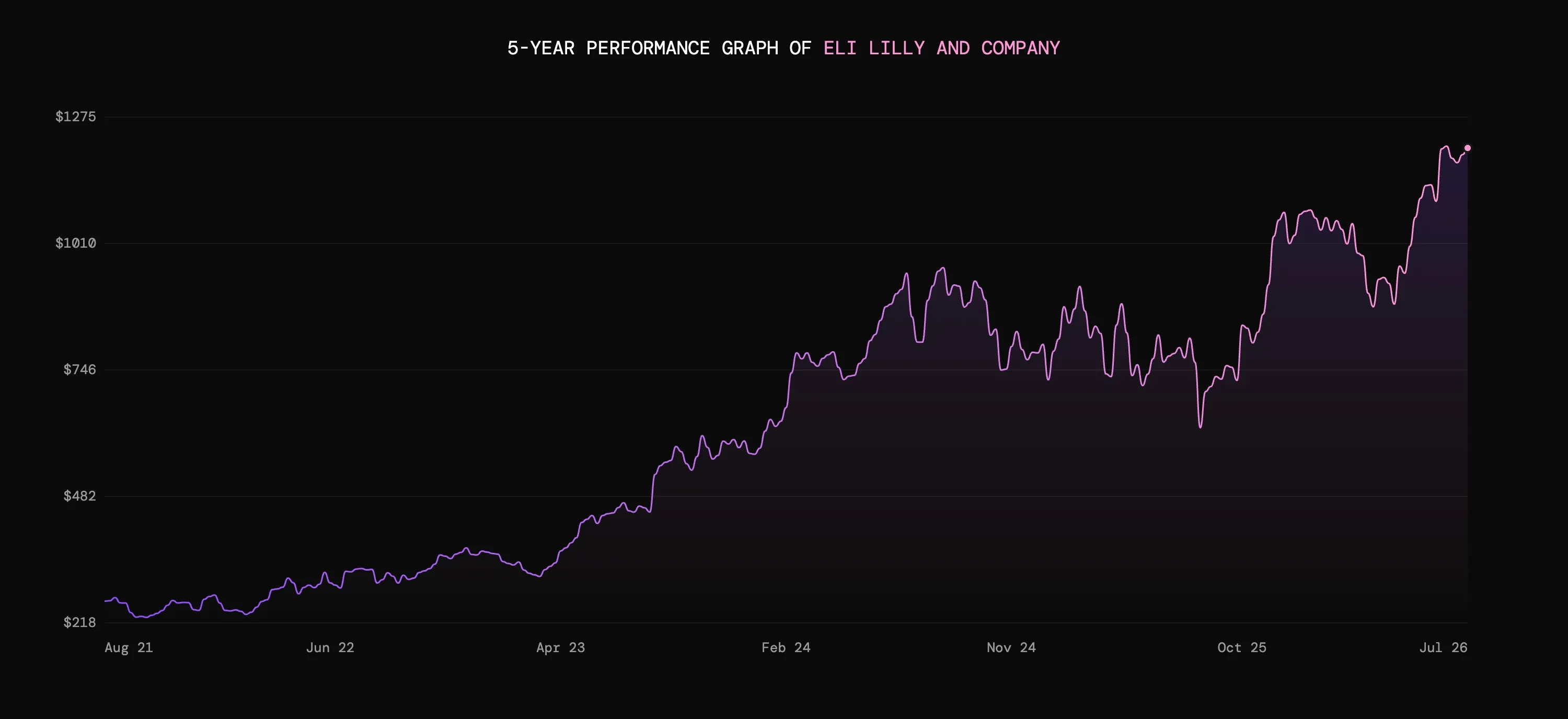Click the $746 y-axis label
Screen dimensions: 1568x719
(x=80, y=370)
